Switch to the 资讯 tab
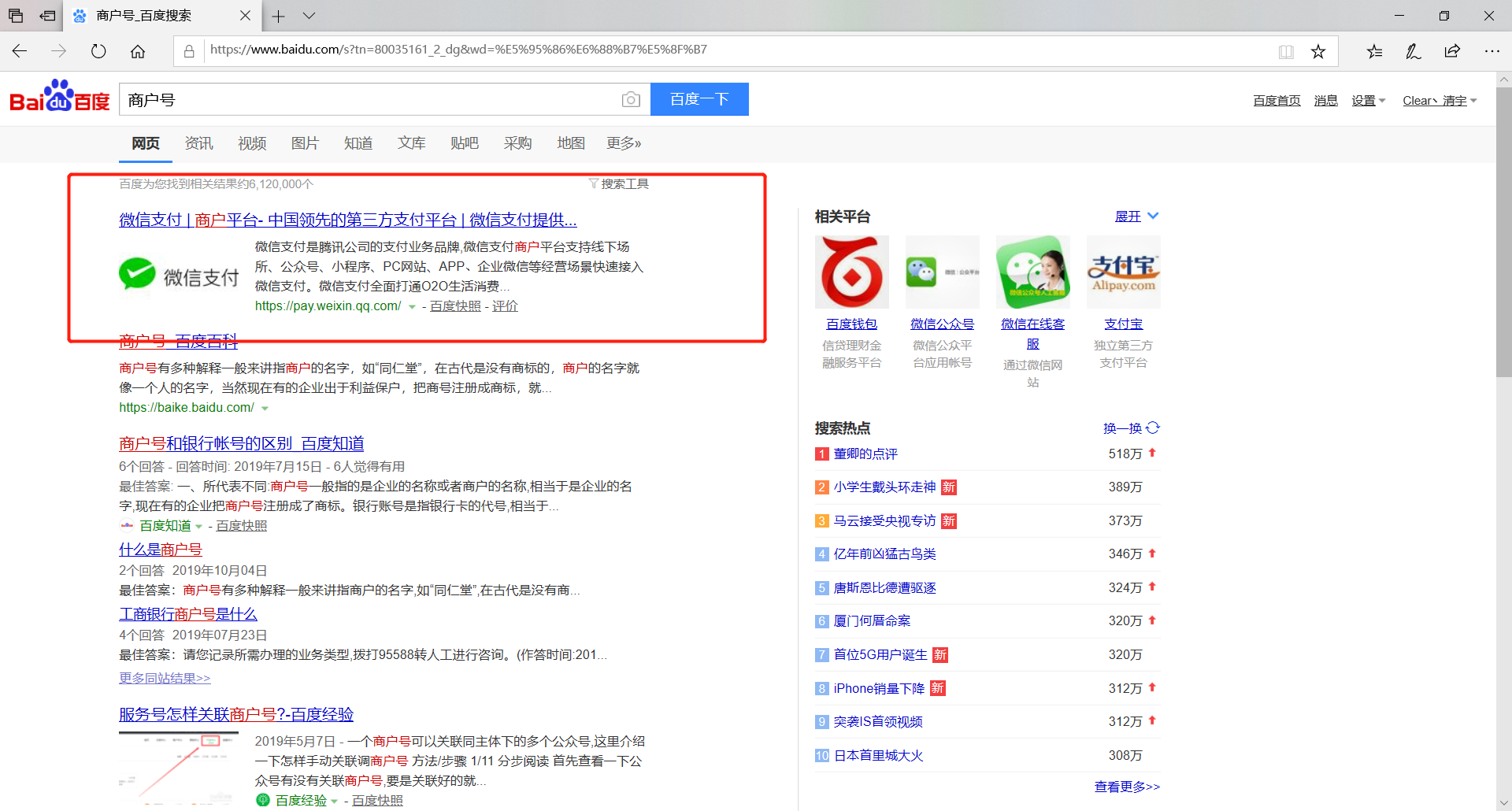Image resolution: width=1512 pixels, height=811 pixels. [x=198, y=143]
